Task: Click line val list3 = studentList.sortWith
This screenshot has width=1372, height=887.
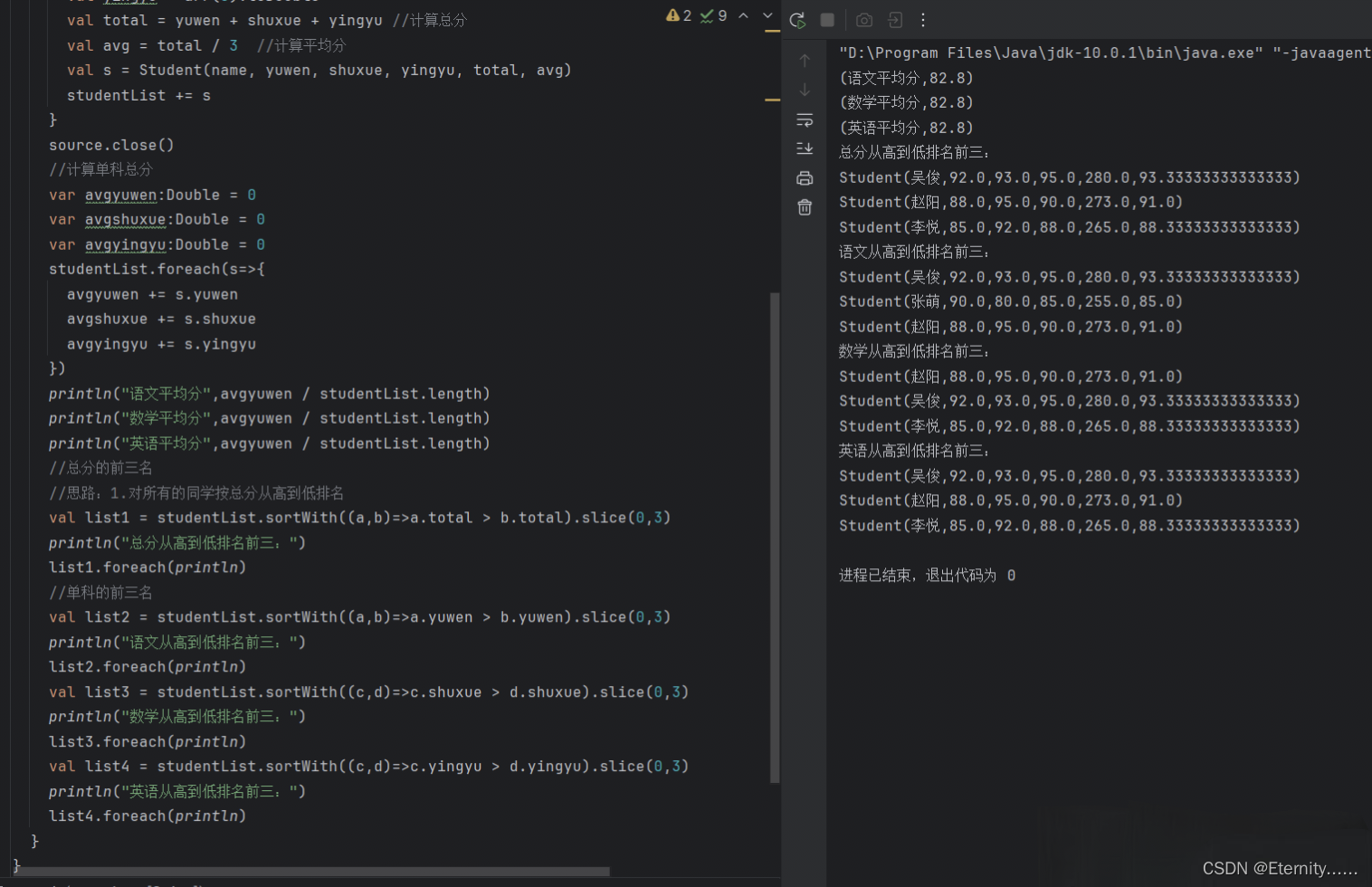Action: click(368, 692)
